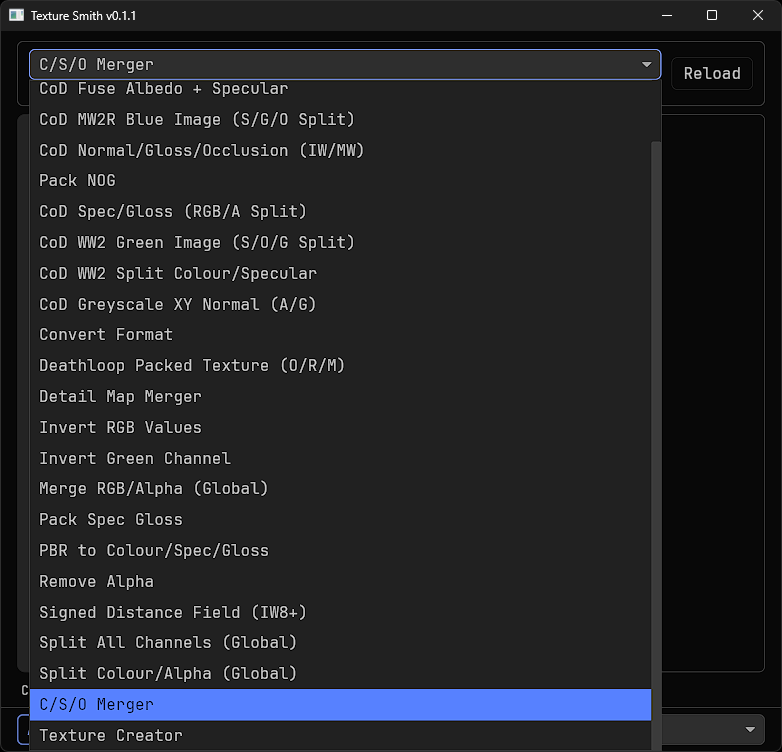Select the Remove Alpha option
Image resolution: width=782 pixels, height=752 pixels.
tap(341, 581)
